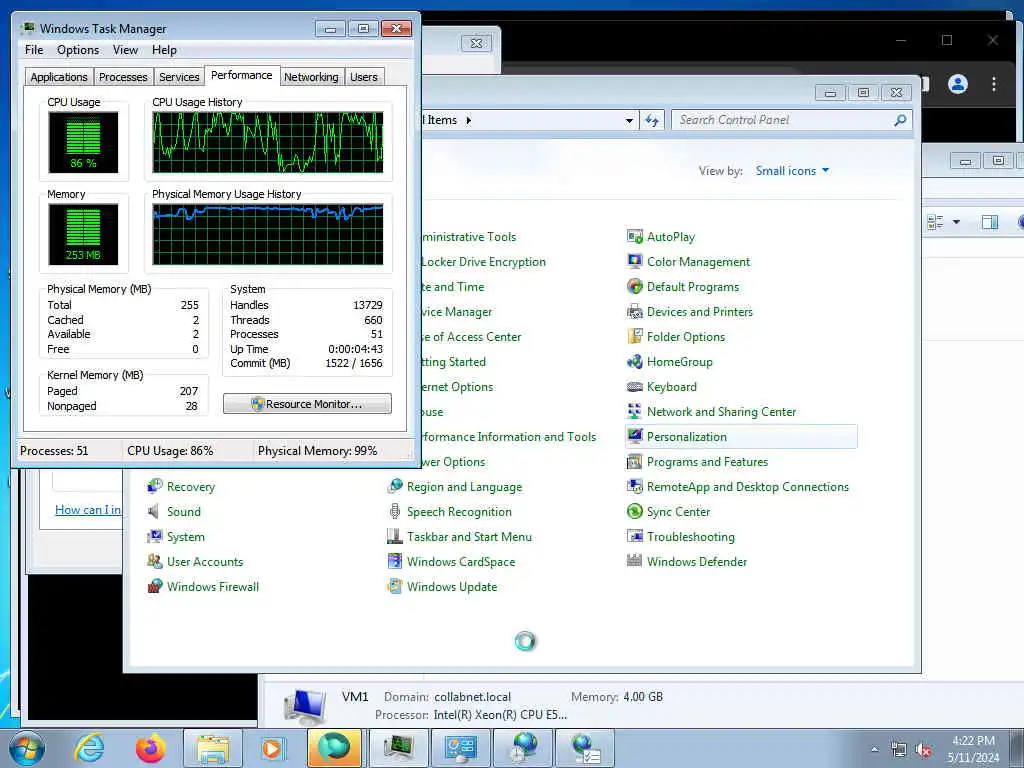
Task: Click refresh arrows beside address bar
Action: click(652, 120)
